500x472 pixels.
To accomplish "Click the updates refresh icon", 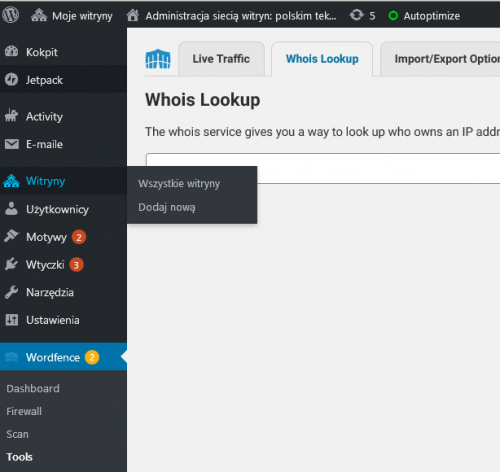I will [x=357, y=15].
